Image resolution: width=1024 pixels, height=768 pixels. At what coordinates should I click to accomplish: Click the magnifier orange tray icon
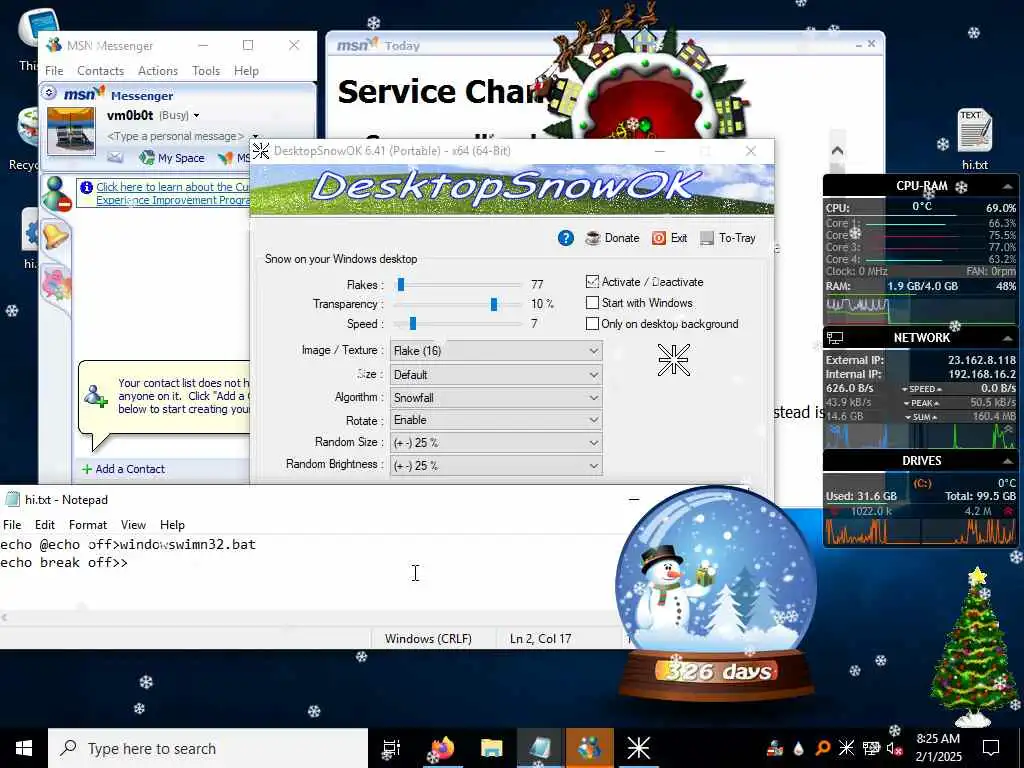tap(822, 748)
